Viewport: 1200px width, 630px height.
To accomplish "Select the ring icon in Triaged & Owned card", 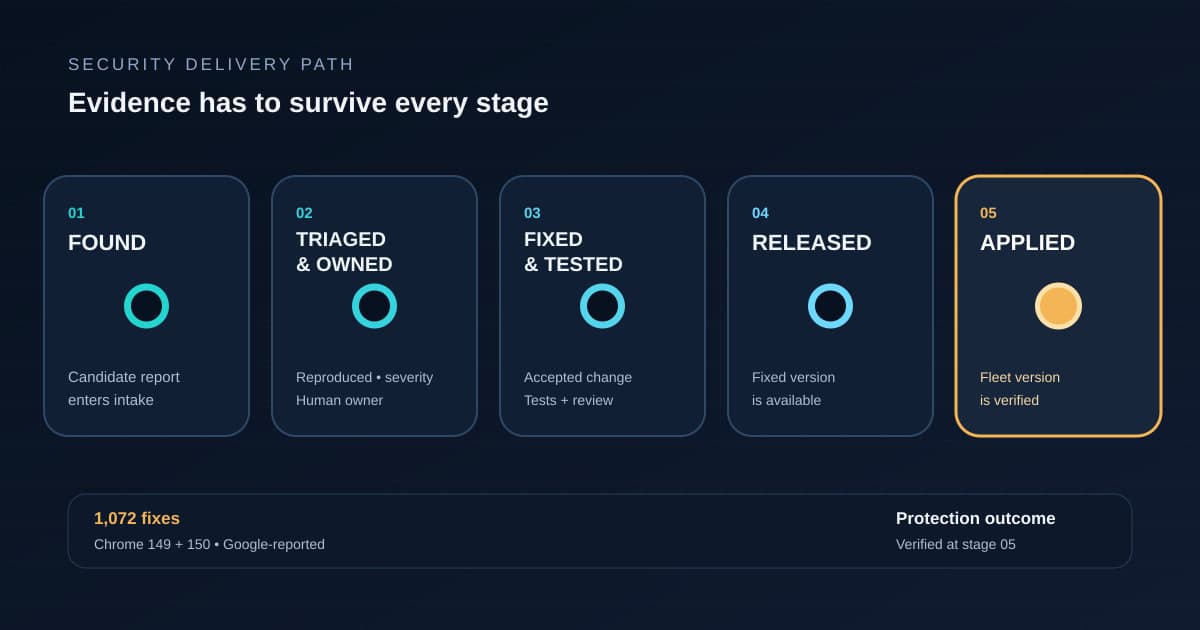I will click(374, 306).
